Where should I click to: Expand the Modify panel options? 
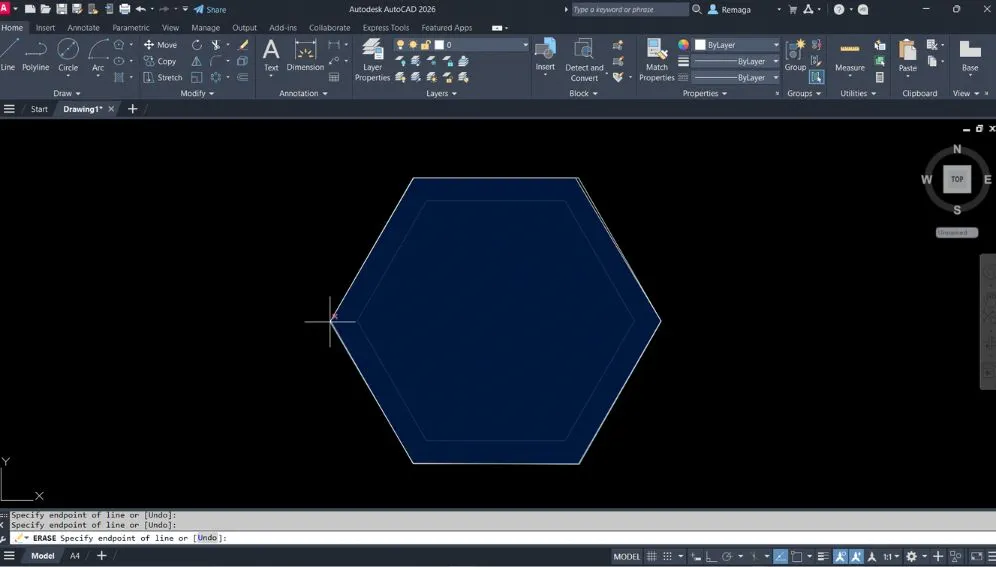pos(198,93)
